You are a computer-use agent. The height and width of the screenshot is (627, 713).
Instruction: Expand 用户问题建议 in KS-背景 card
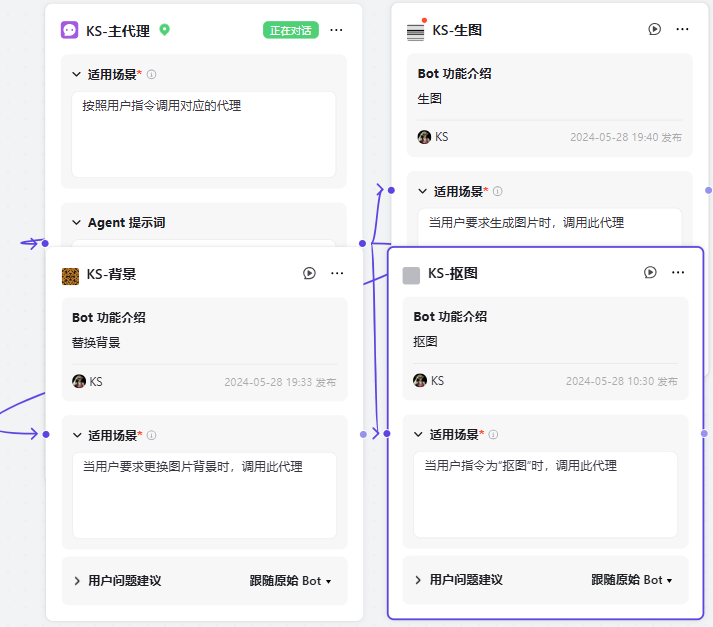pyautogui.click(x=77, y=580)
